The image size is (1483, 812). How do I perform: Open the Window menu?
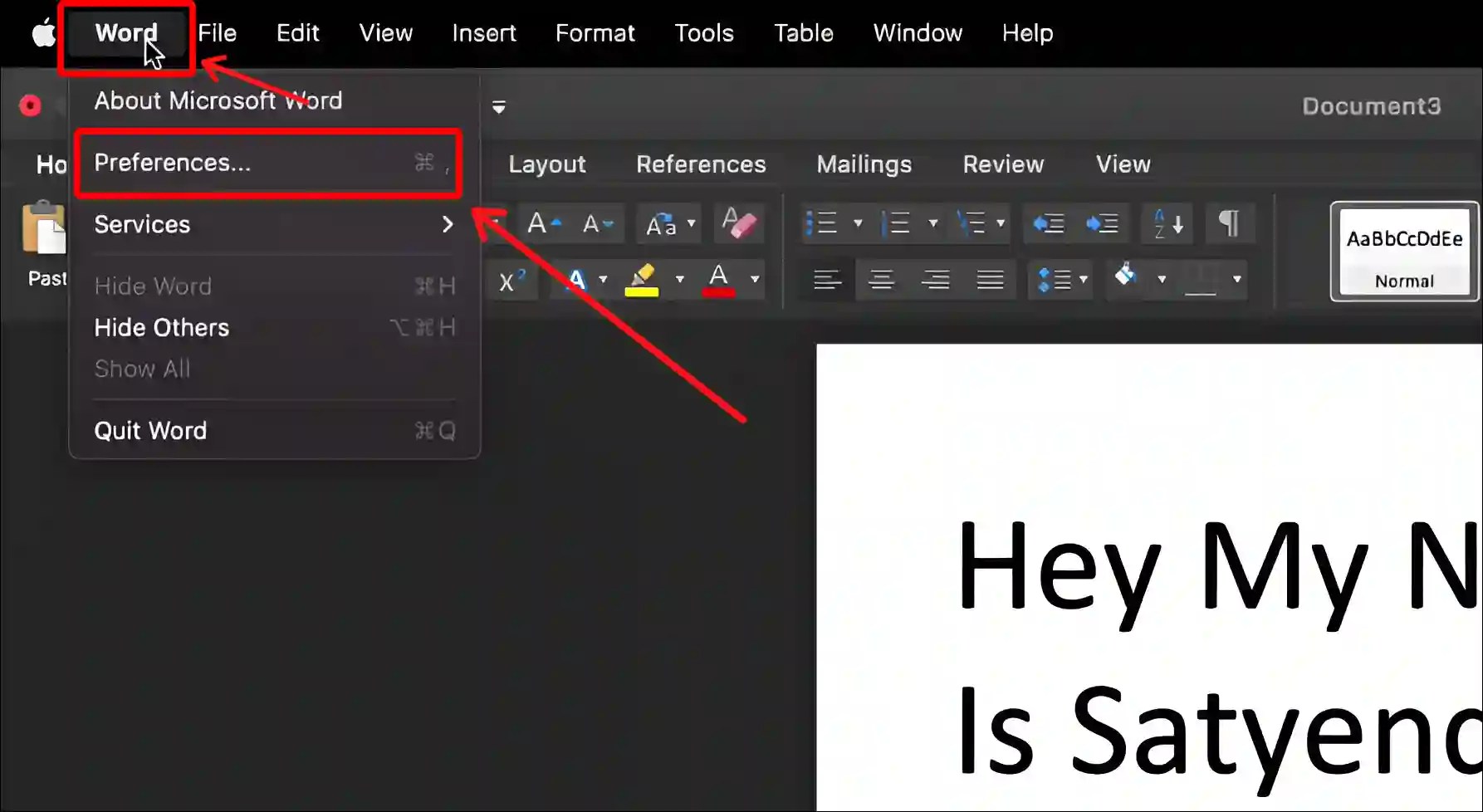click(x=918, y=33)
